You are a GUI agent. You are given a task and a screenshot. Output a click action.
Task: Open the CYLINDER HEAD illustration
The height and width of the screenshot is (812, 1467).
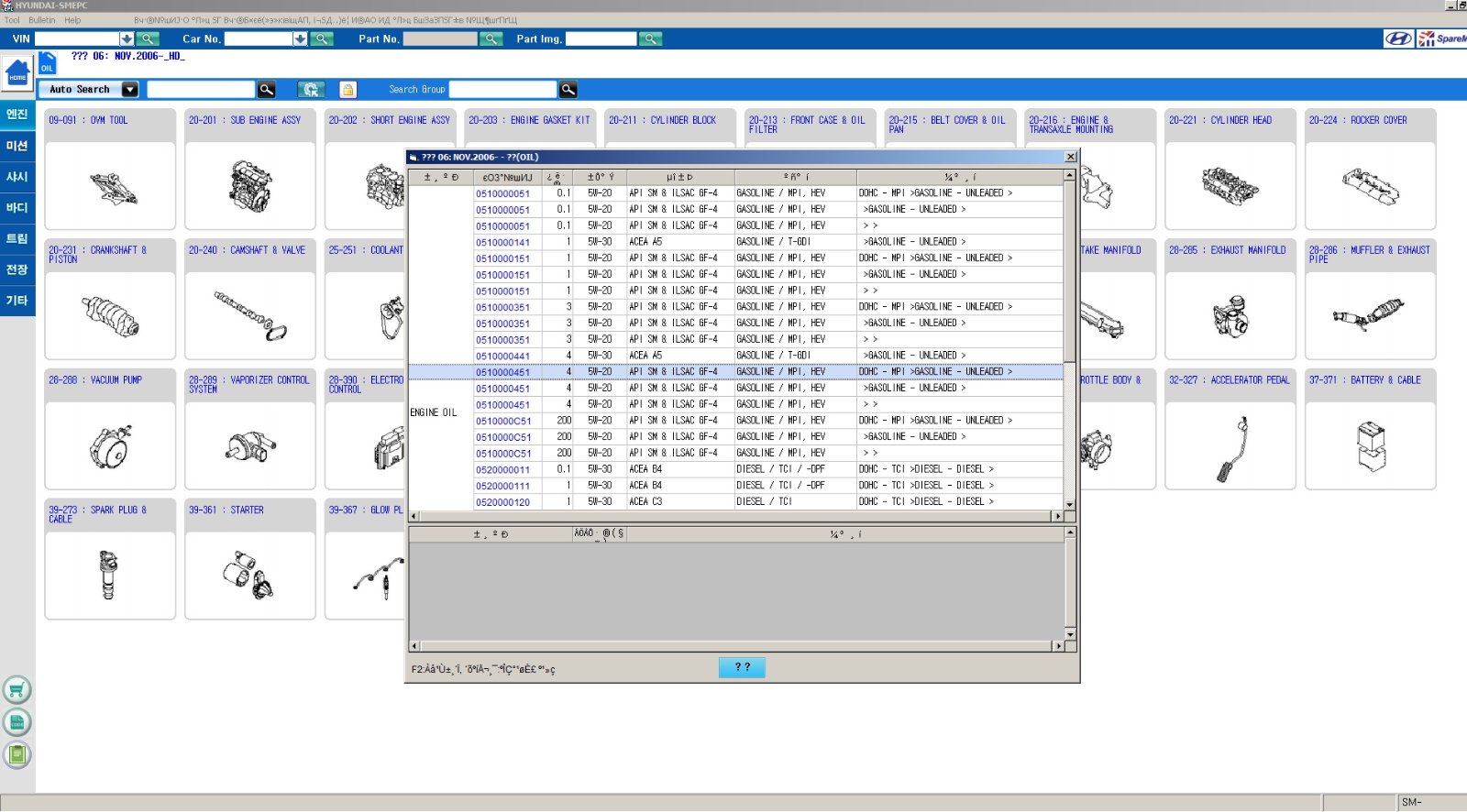1230,186
